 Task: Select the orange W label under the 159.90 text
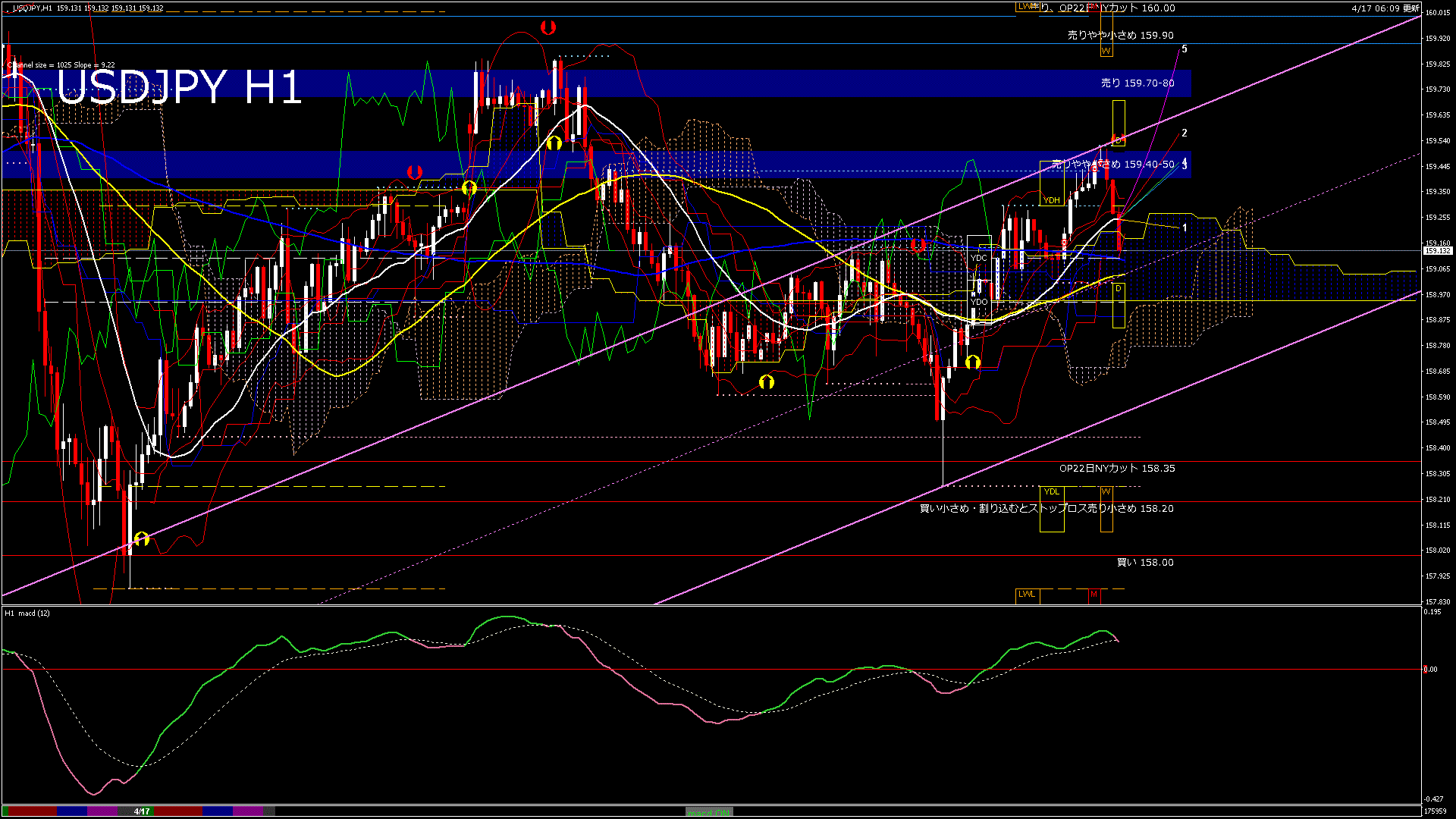1106,51
